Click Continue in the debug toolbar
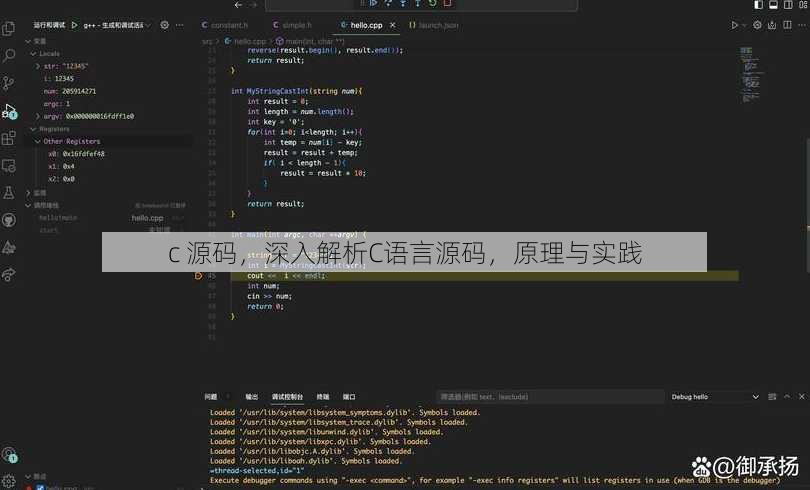The image size is (810, 490). click(373, 3)
